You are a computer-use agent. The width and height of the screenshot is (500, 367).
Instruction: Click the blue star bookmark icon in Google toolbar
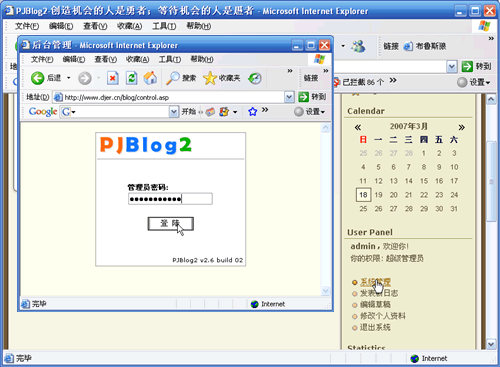[252, 111]
